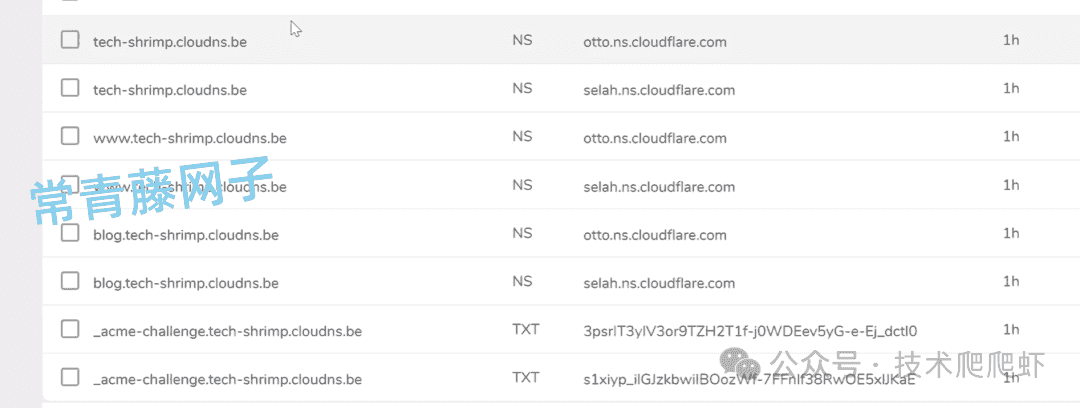Click host blog.tech-shrimp.cloudns.be in the selah row

tap(185, 283)
